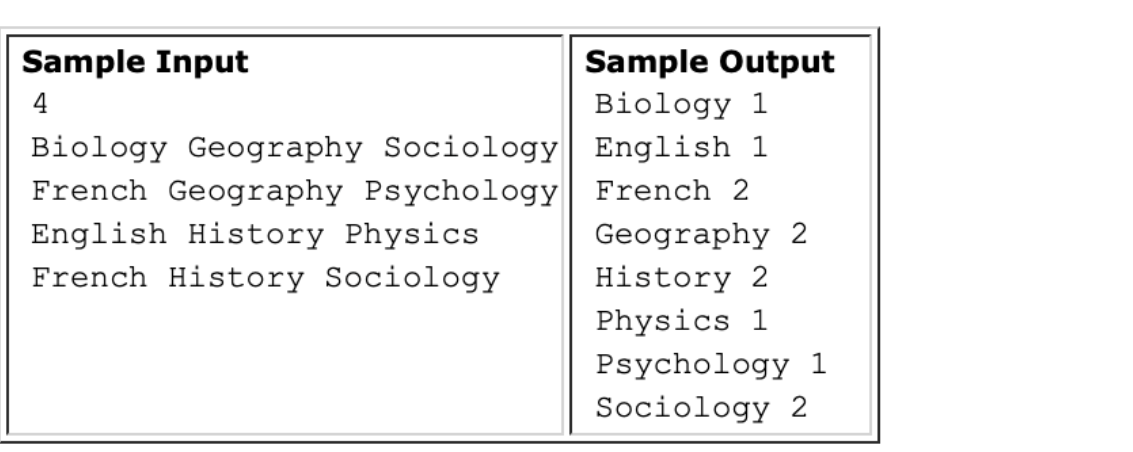Click Geography in the French Geography Psychology line
The image size is (1133, 452).
tap(256, 192)
